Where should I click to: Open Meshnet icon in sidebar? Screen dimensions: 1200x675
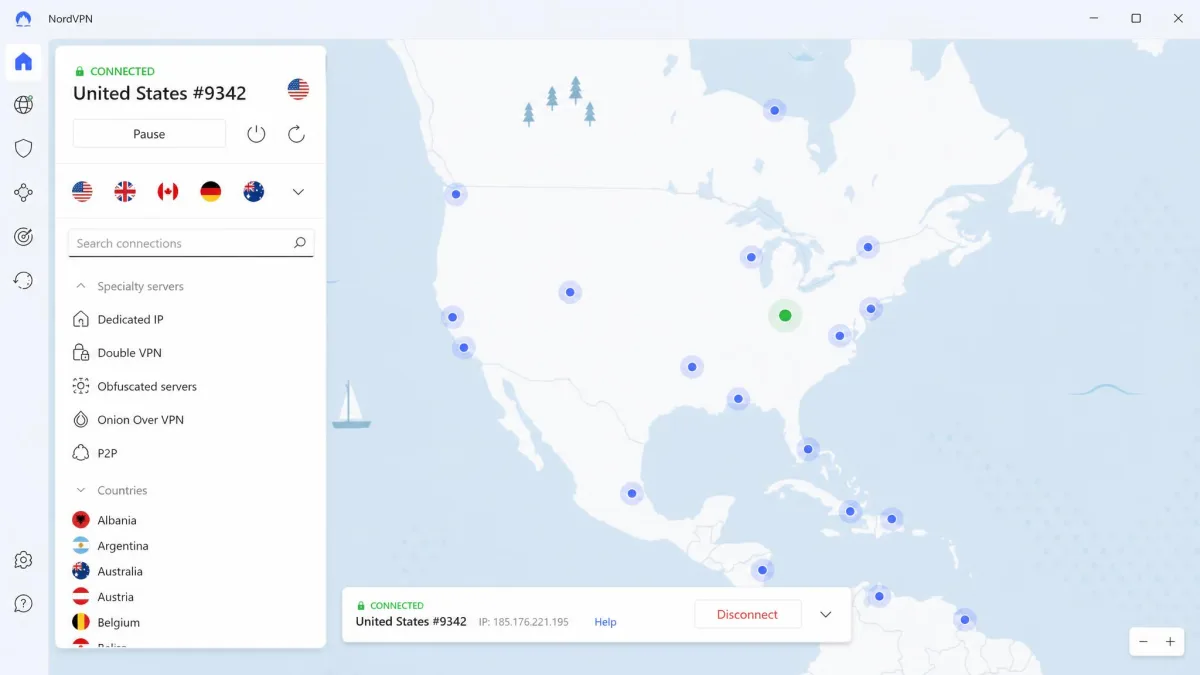click(23, 193)
